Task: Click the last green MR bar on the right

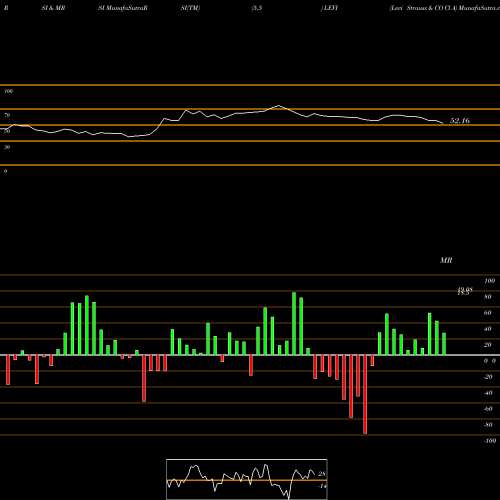Action: pyautogui.click(x=444, y=344)
